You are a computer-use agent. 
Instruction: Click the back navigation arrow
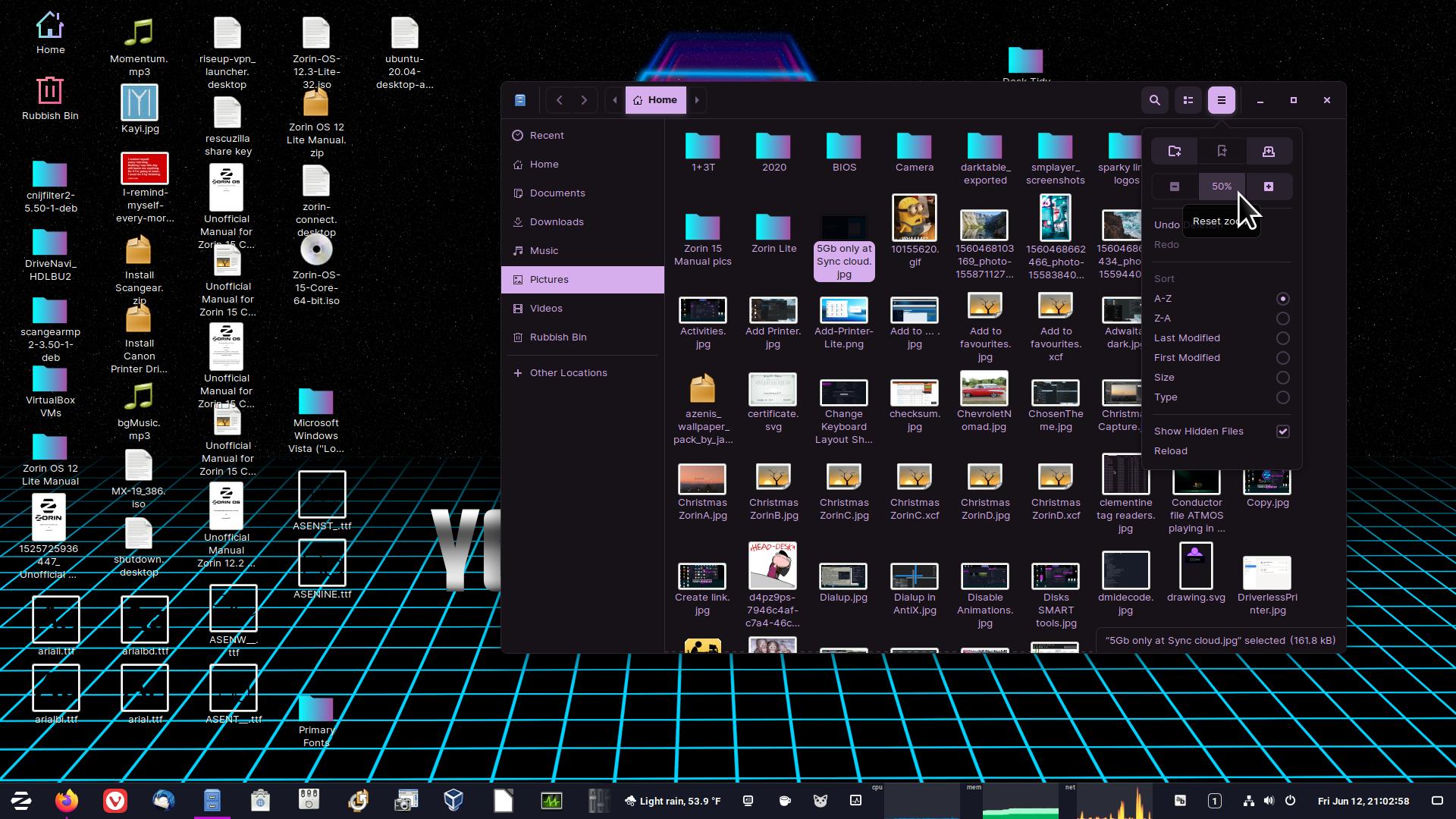click(x=560, y=100)
